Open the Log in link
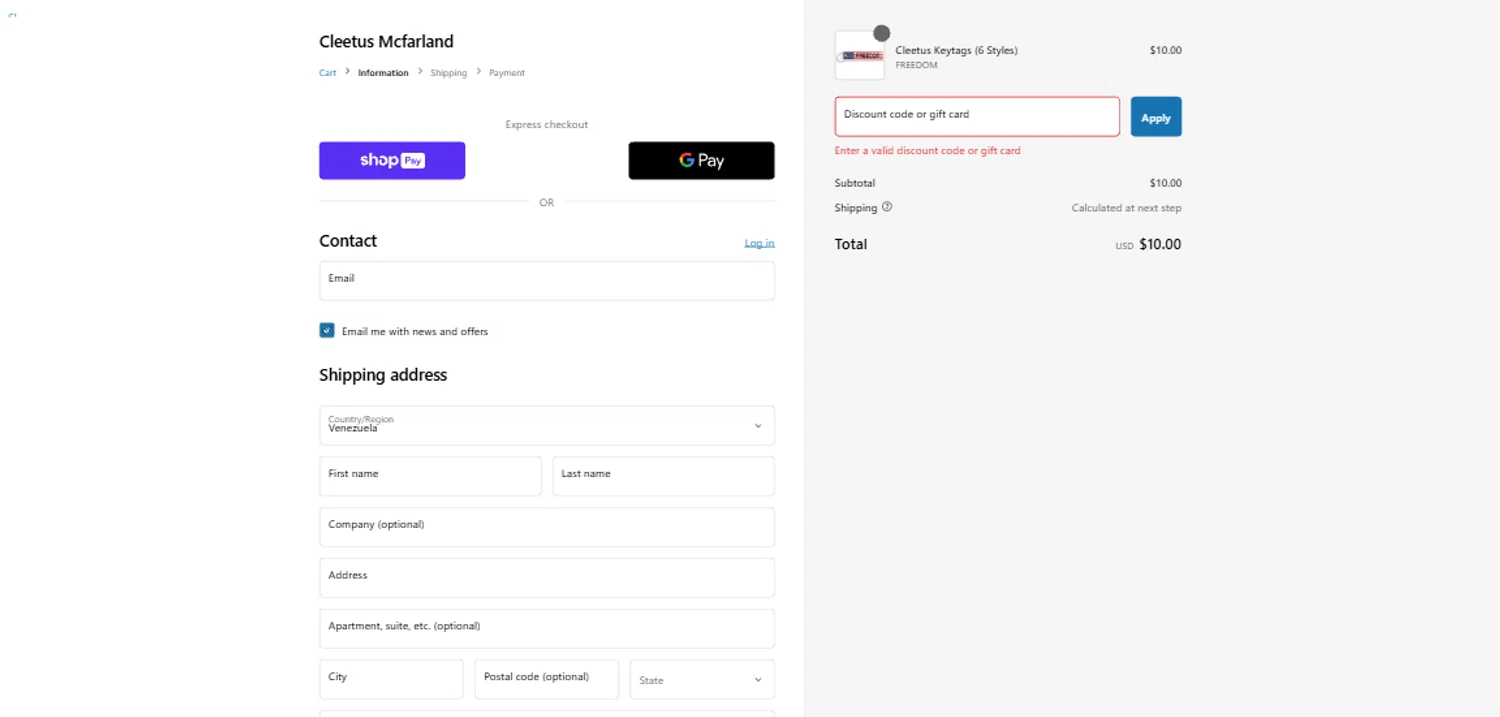Image resolution: width=1500 pixels, height=717 pixels. 759,243
